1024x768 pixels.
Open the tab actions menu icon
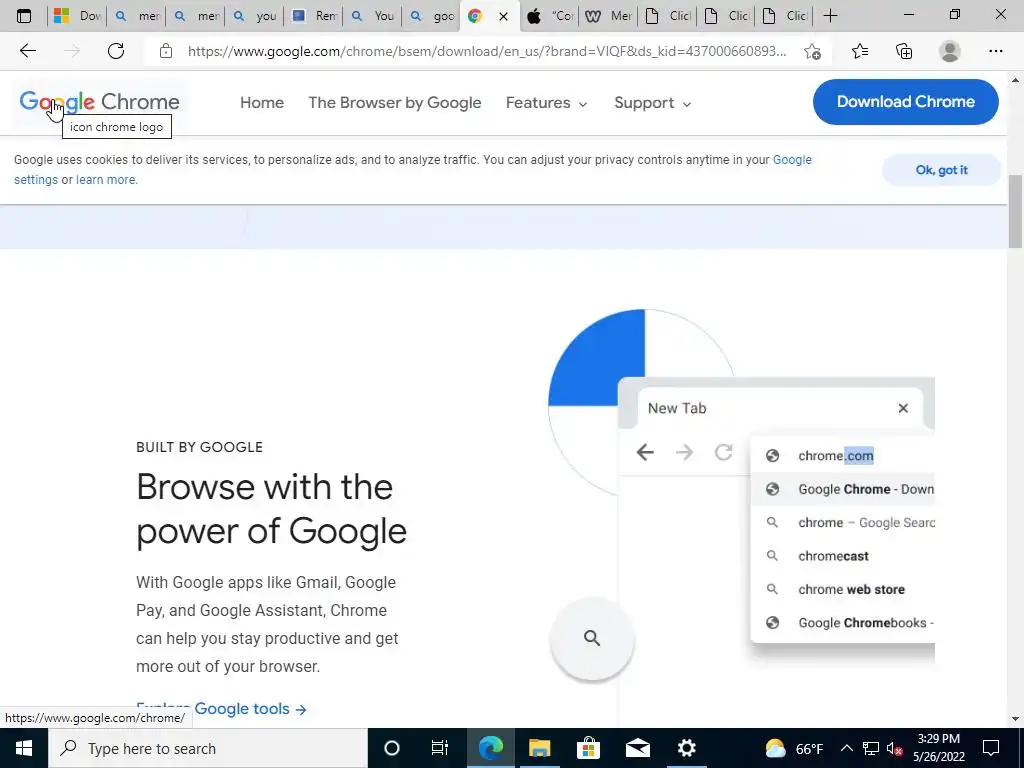24,16
